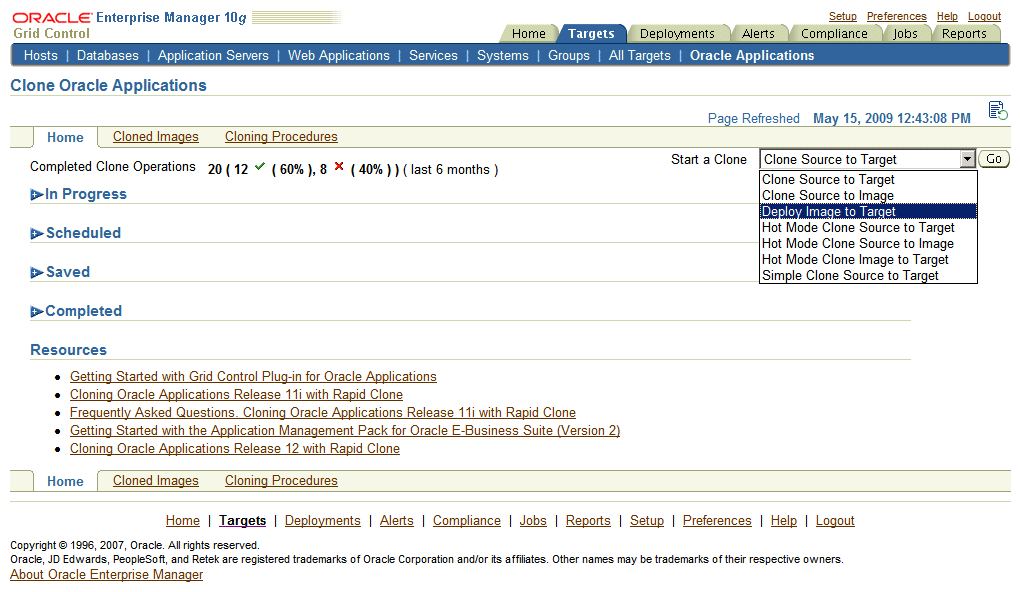The image size is (1020, 592).
Task: Expand the In Progress section
Action: click(x=37, y=195)
